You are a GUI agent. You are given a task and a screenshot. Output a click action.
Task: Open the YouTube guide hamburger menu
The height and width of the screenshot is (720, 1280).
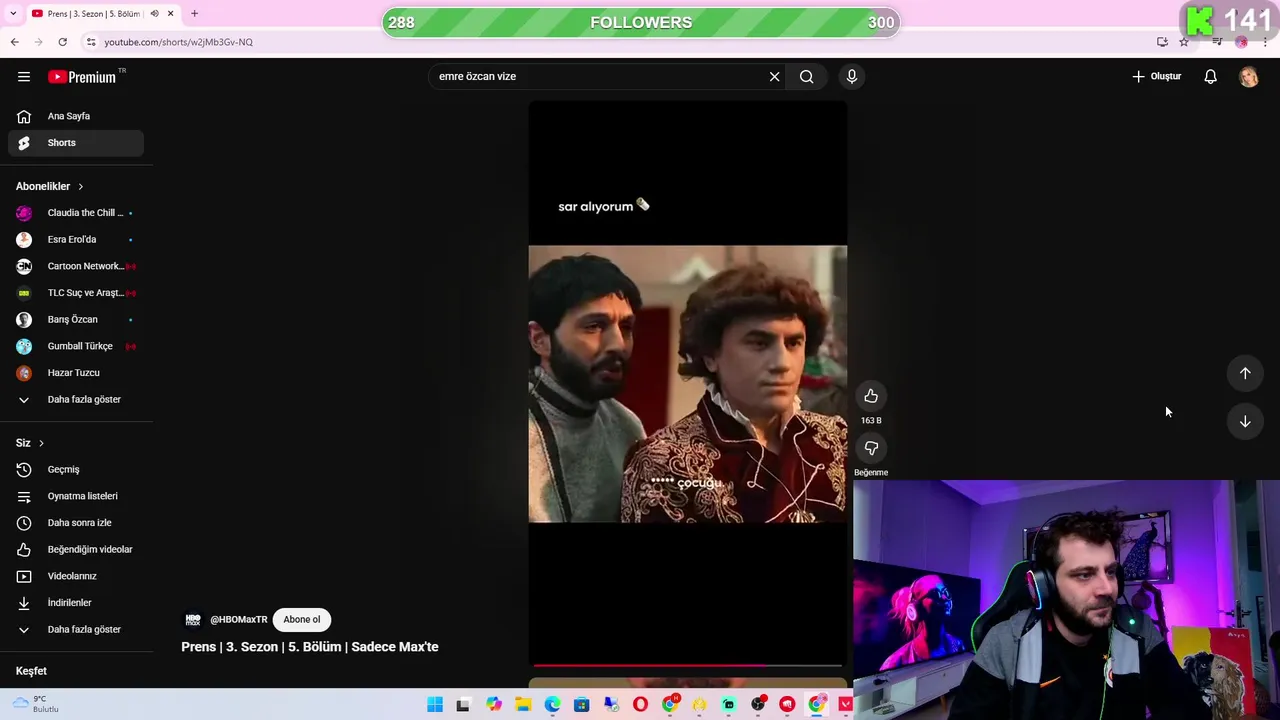[24, 76]
